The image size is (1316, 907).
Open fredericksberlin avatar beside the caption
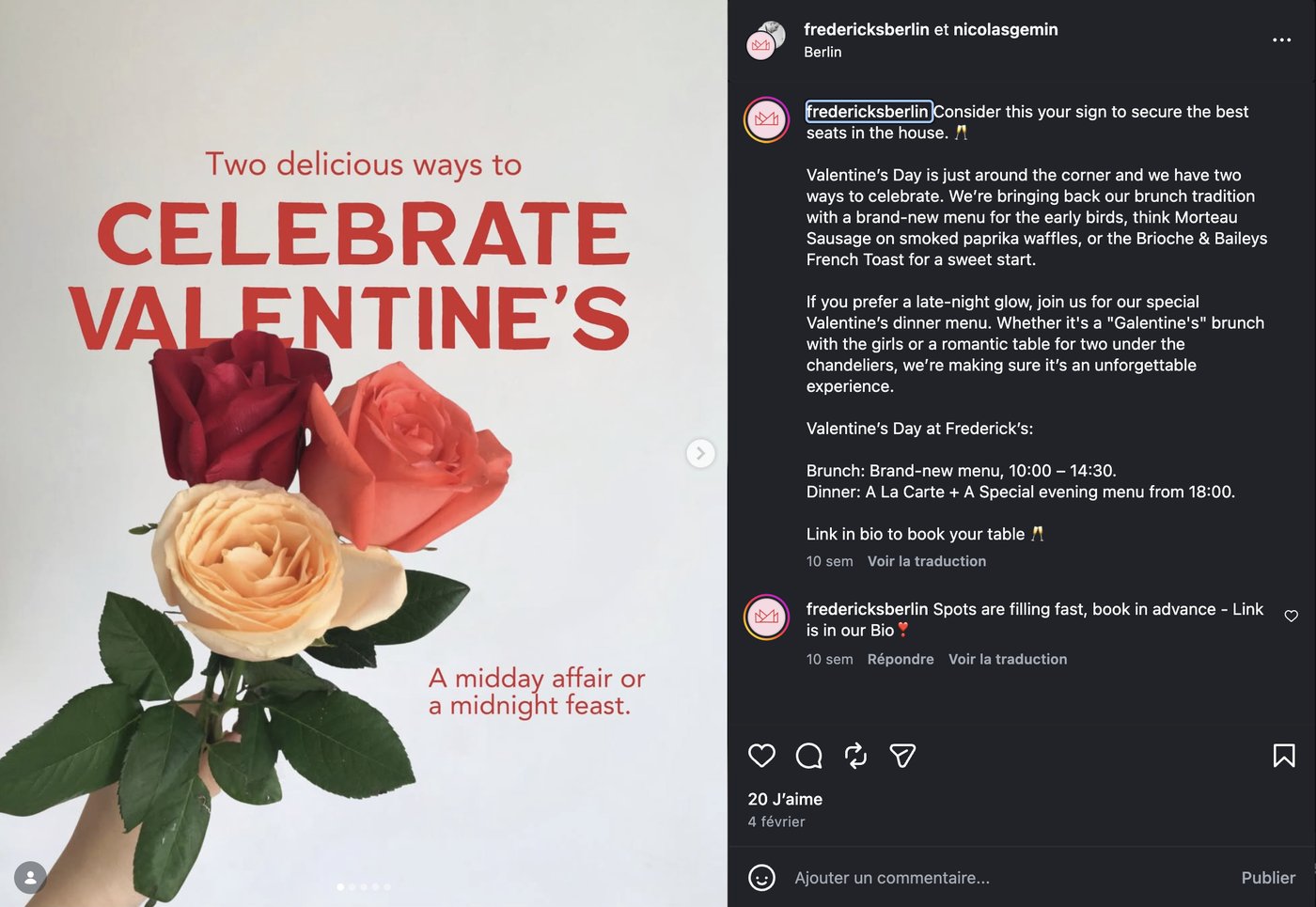[767, 120]
